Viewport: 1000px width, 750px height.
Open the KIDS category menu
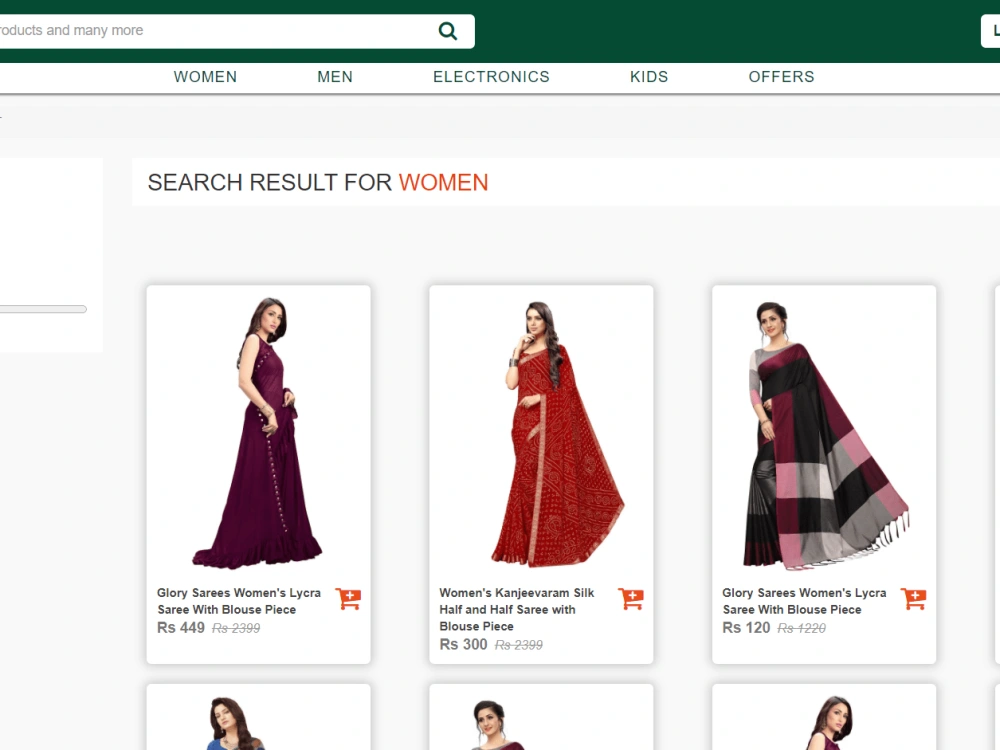[x=649, y=77]
